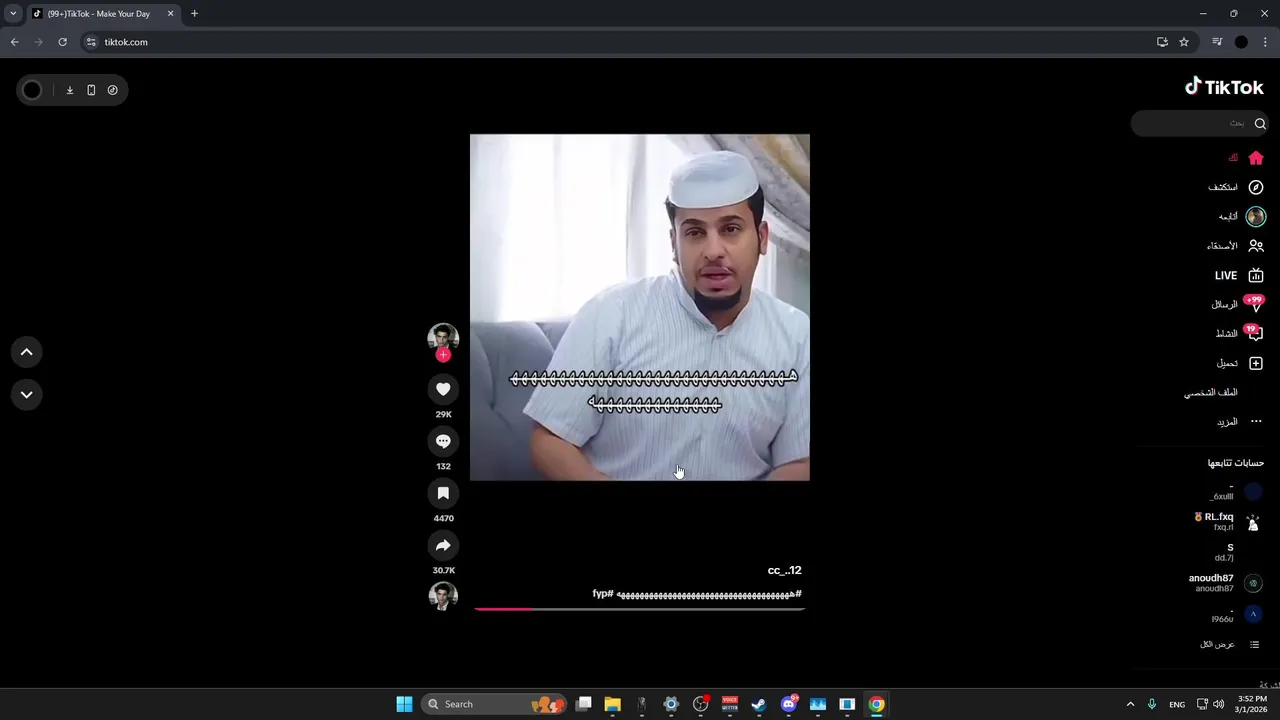The height and width of the screenshot is (720, 1280).
Task: Open Activity with the 19 badge
Action: coord(1255,334)
